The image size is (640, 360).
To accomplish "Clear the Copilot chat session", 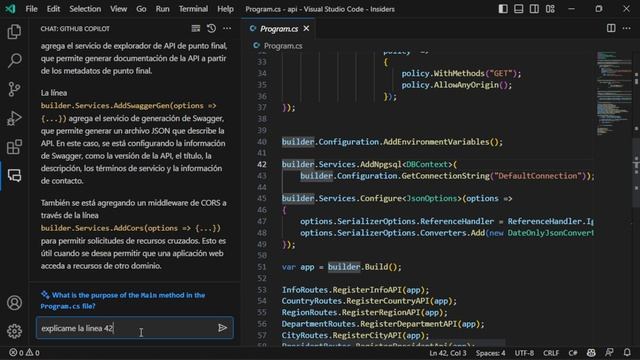I will pos(196,28).
